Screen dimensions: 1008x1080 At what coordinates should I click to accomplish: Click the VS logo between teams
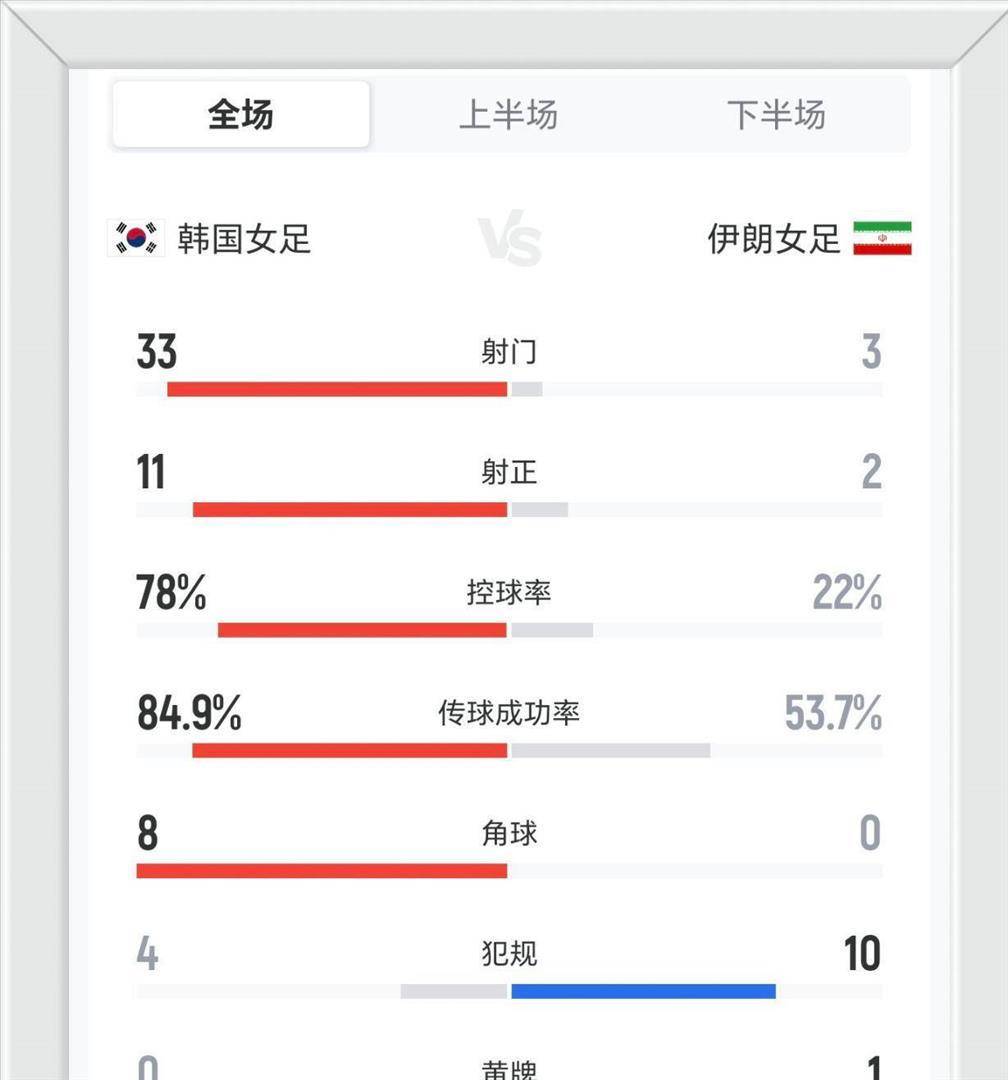(510, 241)
